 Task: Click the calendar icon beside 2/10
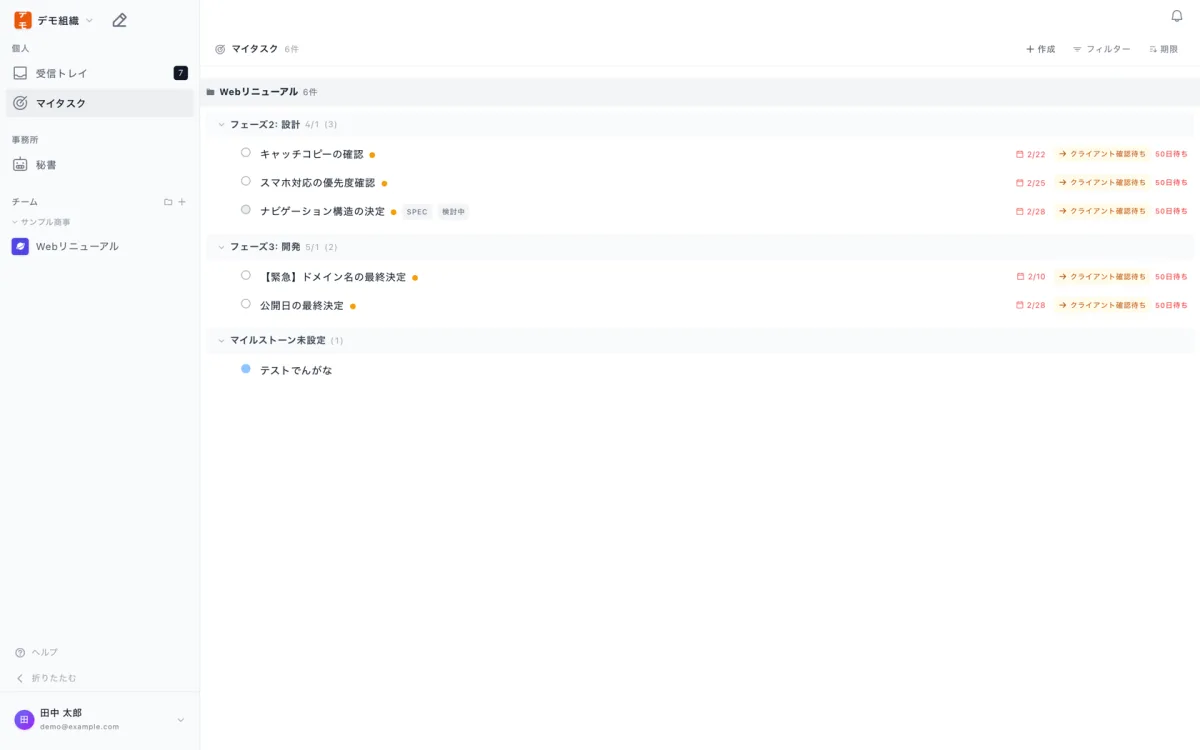(1020, 276)
